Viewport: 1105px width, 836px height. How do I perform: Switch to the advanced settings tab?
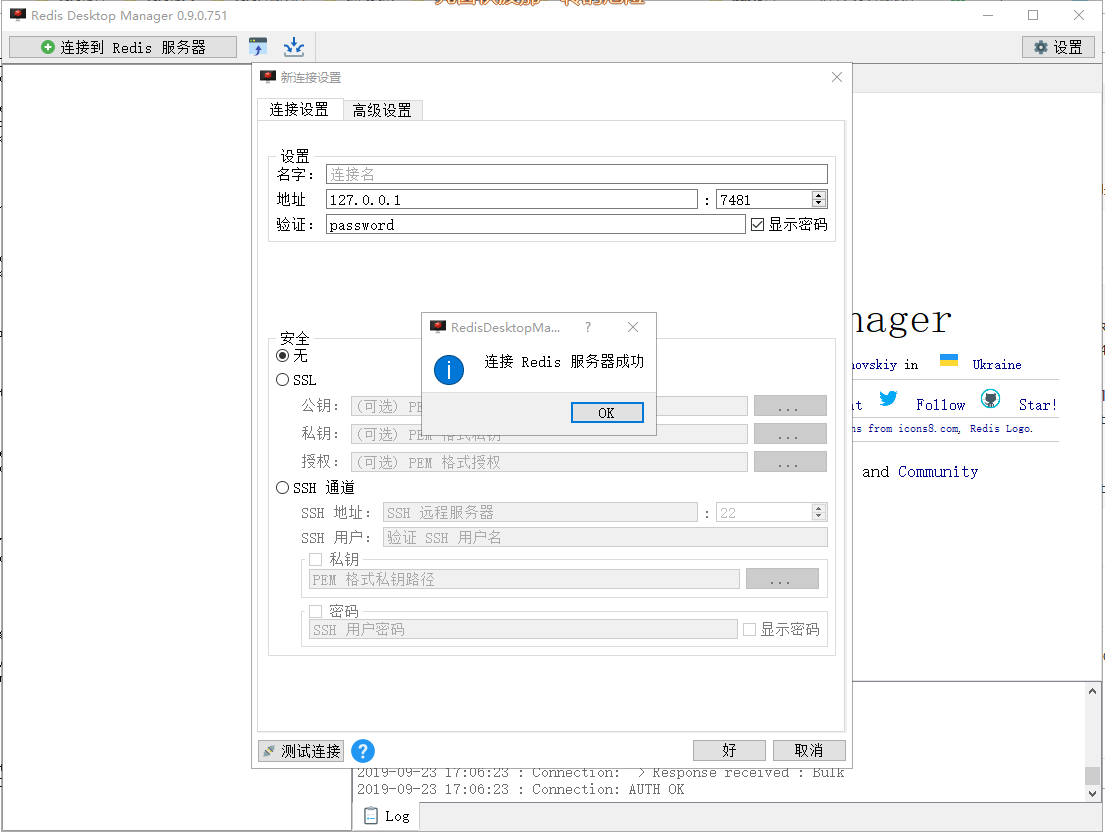pyautogui.click(x=382, y=110)
